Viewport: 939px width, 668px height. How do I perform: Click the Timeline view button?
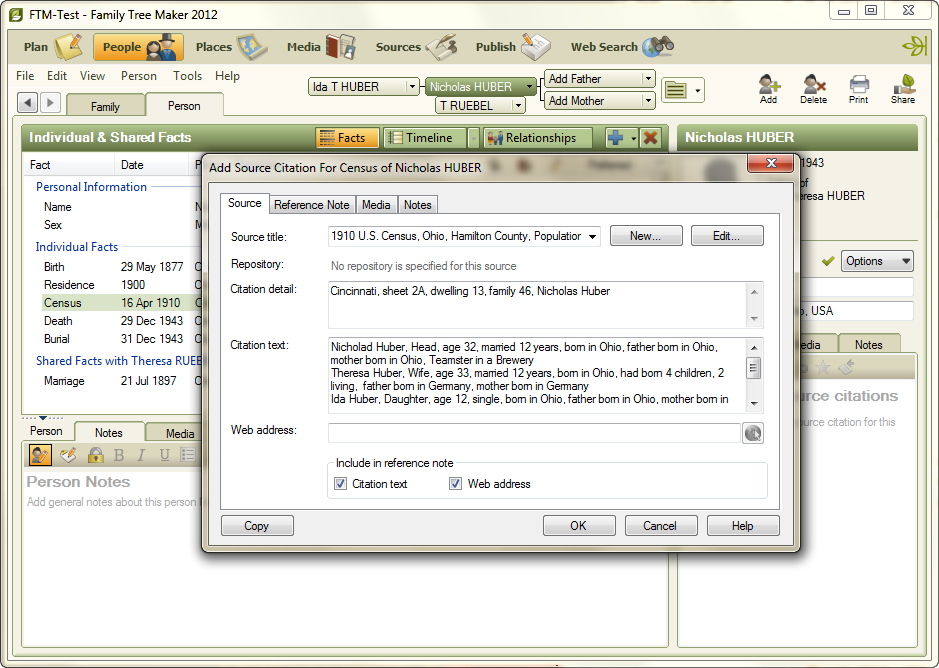pos(425,138)
